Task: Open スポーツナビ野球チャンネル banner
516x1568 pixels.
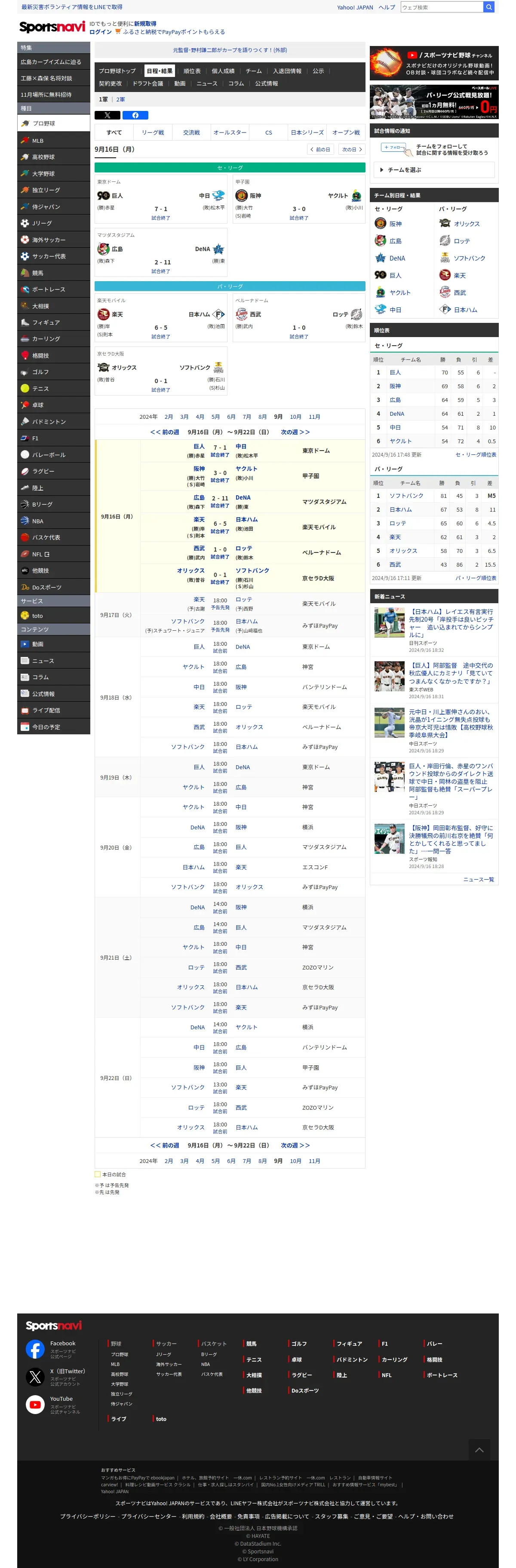Action: click(434, 63)
